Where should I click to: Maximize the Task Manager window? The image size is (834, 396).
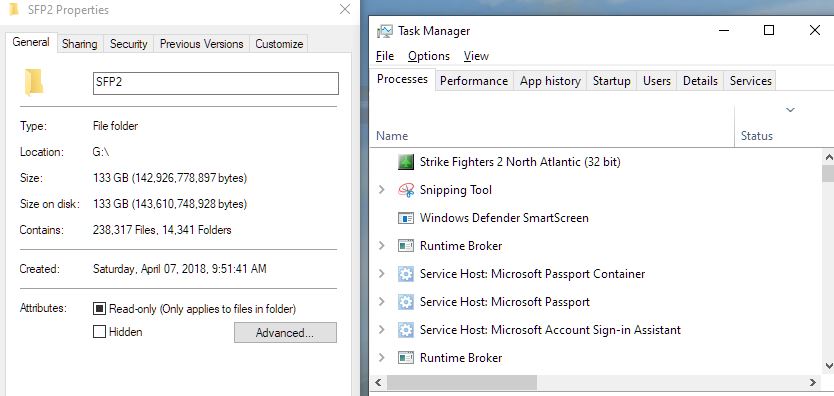[x=769, y=30]
